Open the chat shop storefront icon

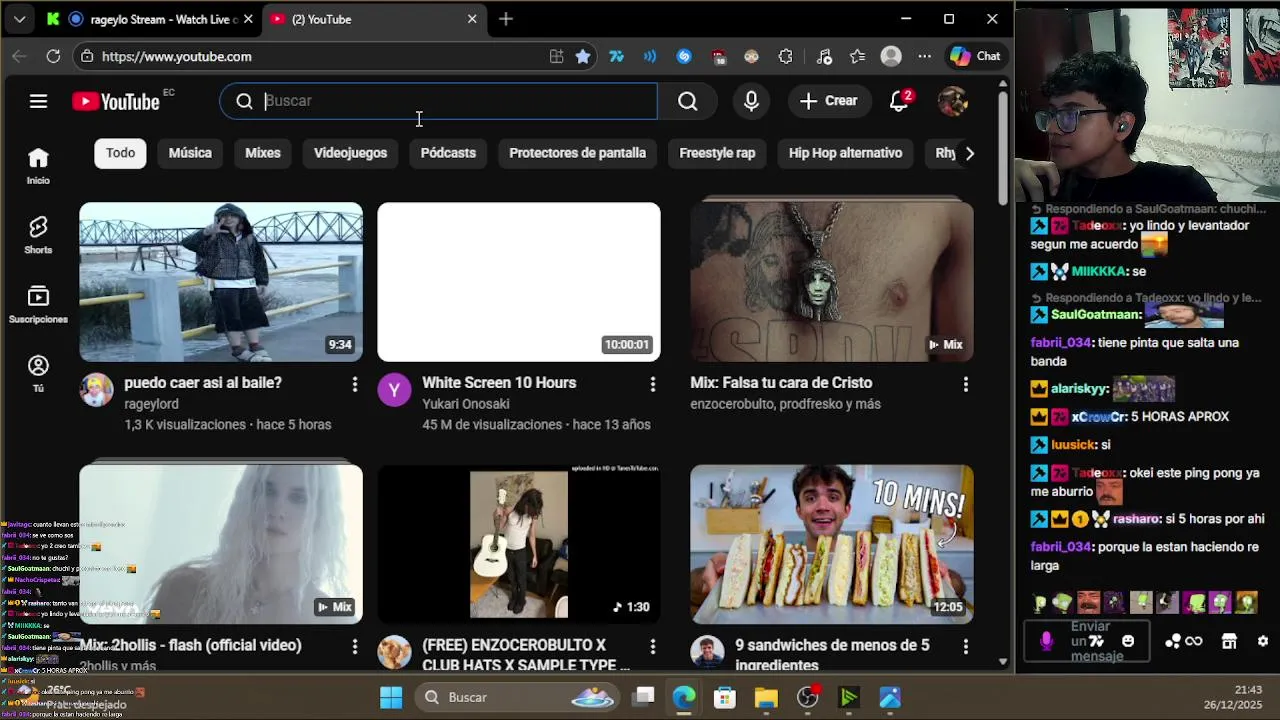pos(1229,641)
